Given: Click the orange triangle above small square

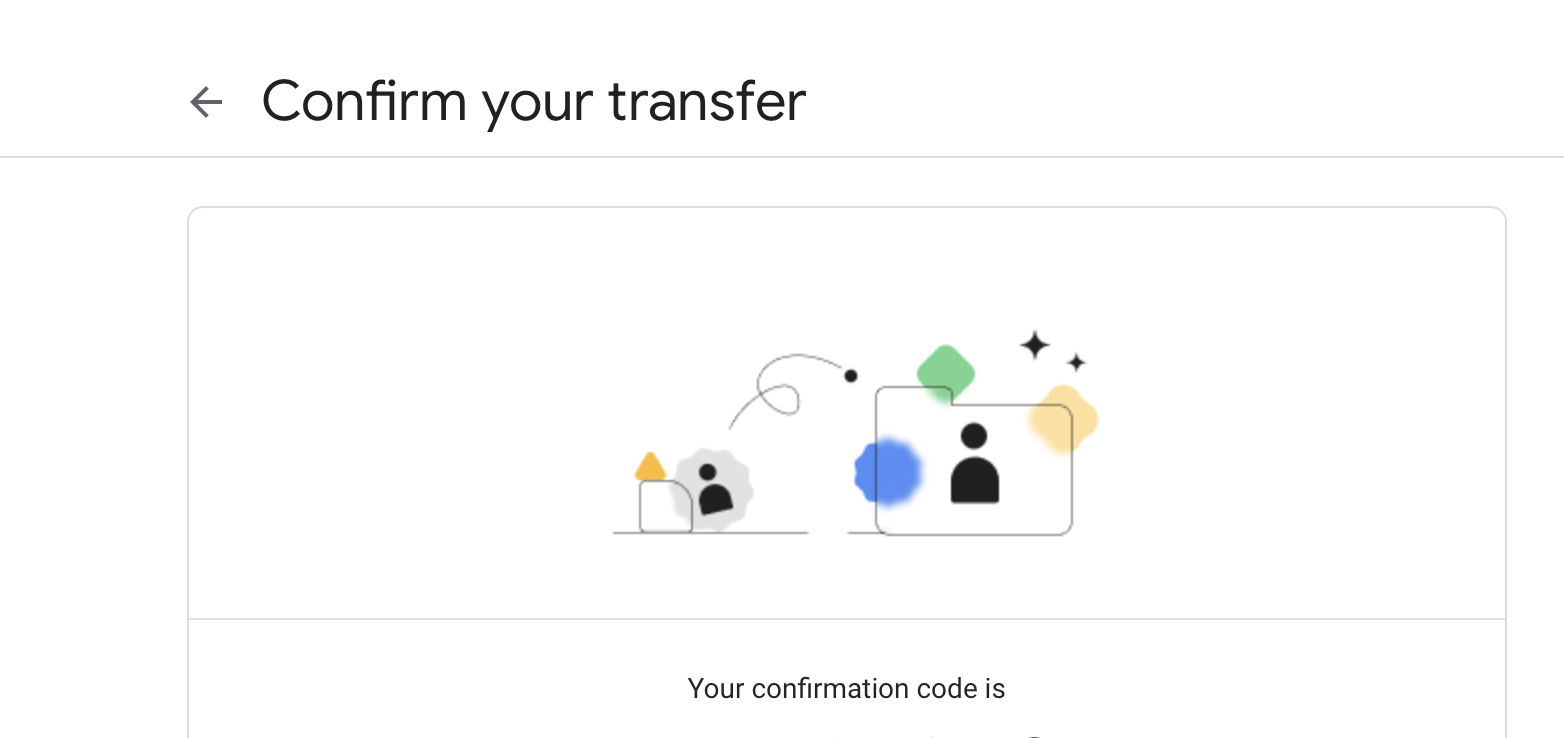Looking at the screenshot, I should (x=651, y=467).
